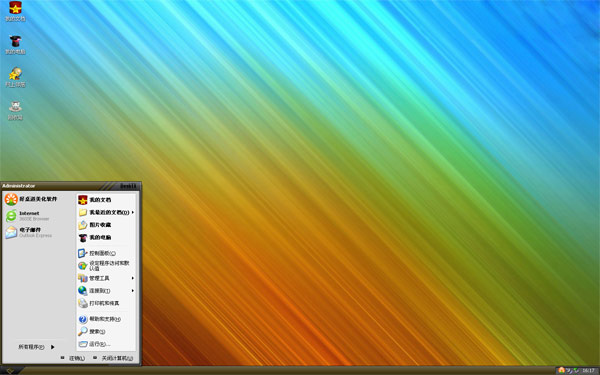Open Network Neighborhood desktop icon
Screen dimensions: 600x375
(x=15, y=77)
